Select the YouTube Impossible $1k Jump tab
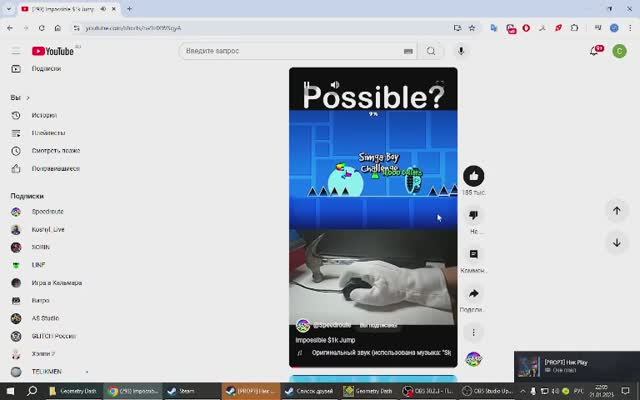Image resolution: width=640 pixels, height=400 pixels. (61, 9)
